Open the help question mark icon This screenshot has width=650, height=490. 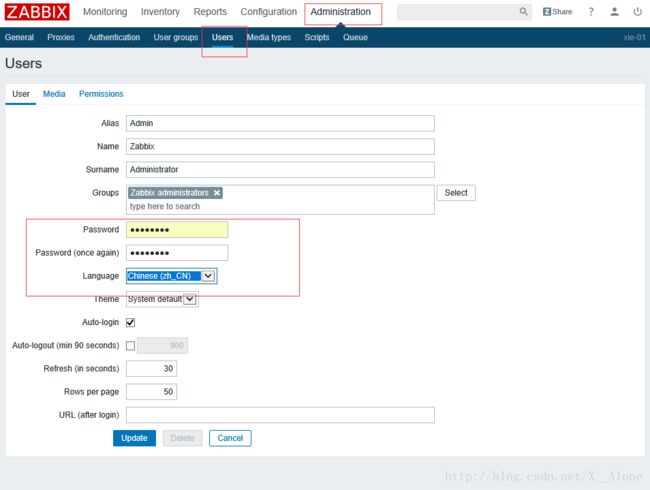click(591, 12)
